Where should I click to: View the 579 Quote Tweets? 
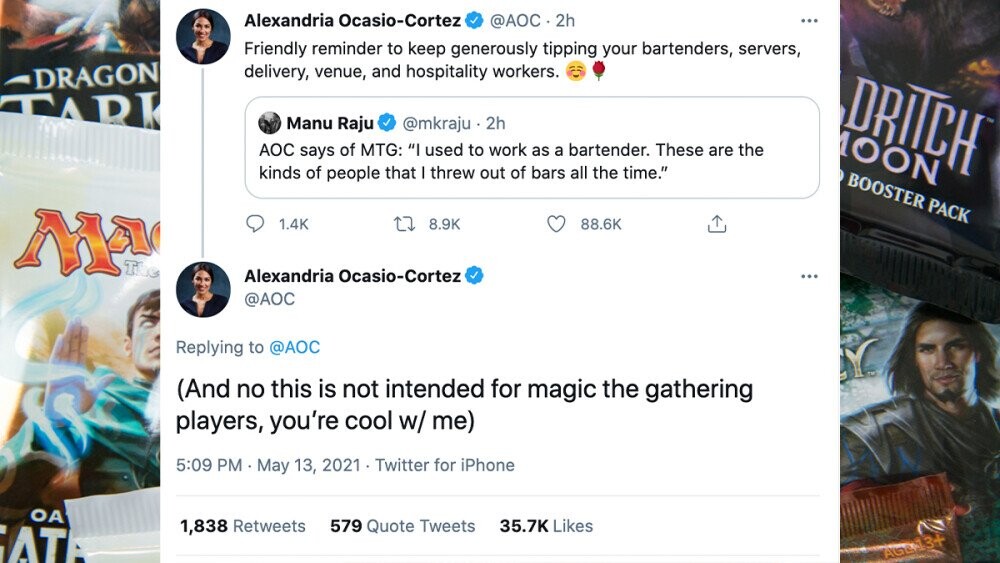pos(402,525)
